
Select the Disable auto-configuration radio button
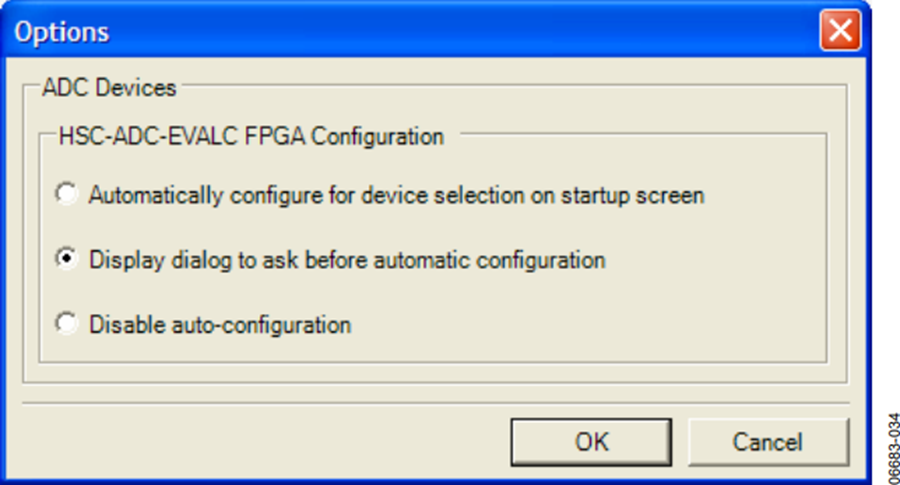coord(67,323)
